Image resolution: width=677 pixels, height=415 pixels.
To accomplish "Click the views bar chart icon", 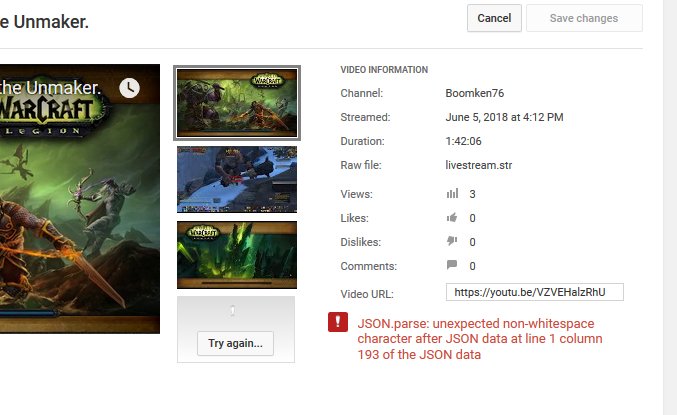I will pos(452,194).
